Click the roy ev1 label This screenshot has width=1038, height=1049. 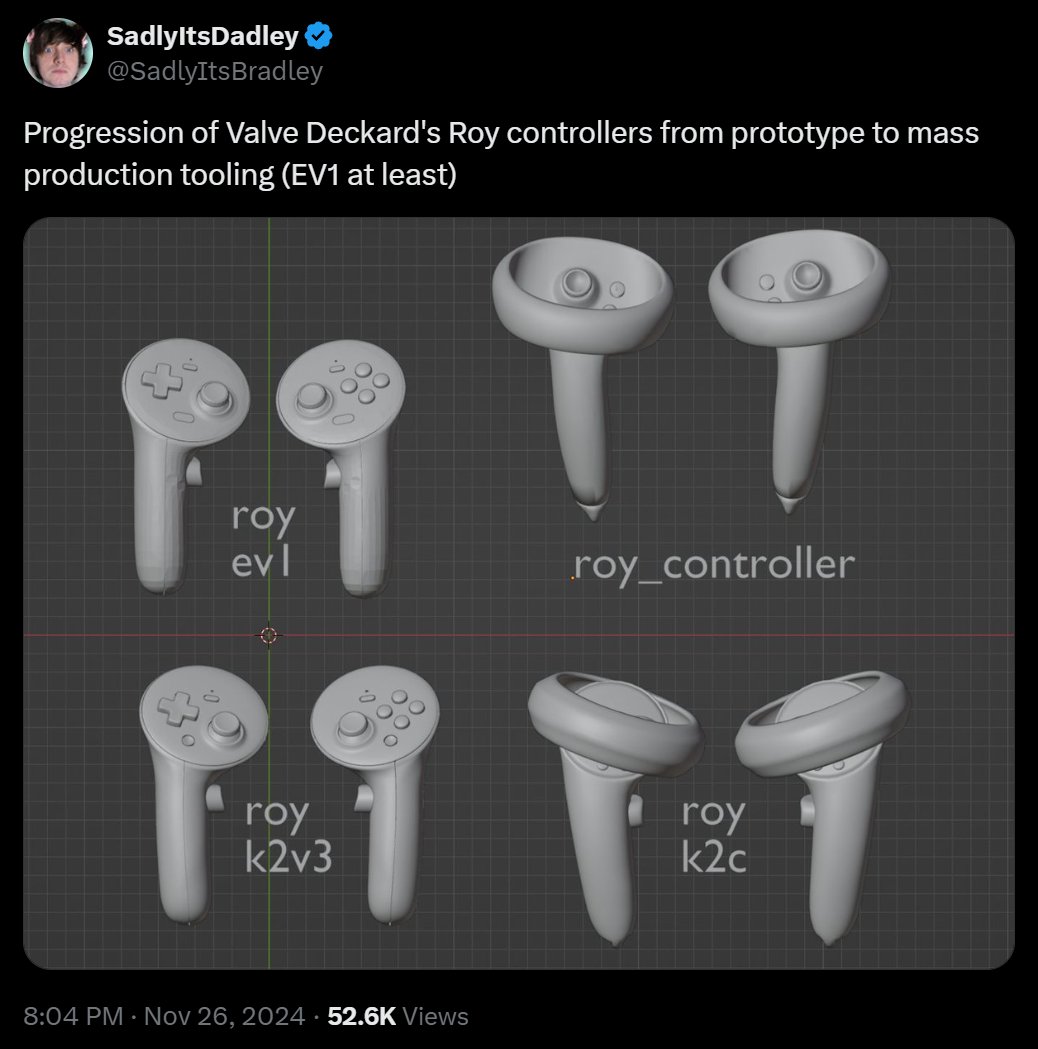coord(263,539)
